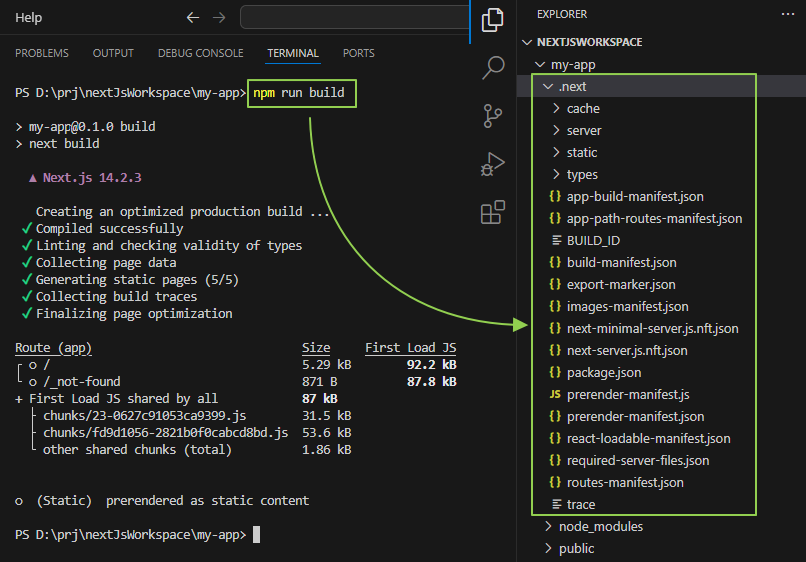Screen dimensions: 806x562
Task: Open react-loadable-manifest.json file
Action: click(648, 439)
